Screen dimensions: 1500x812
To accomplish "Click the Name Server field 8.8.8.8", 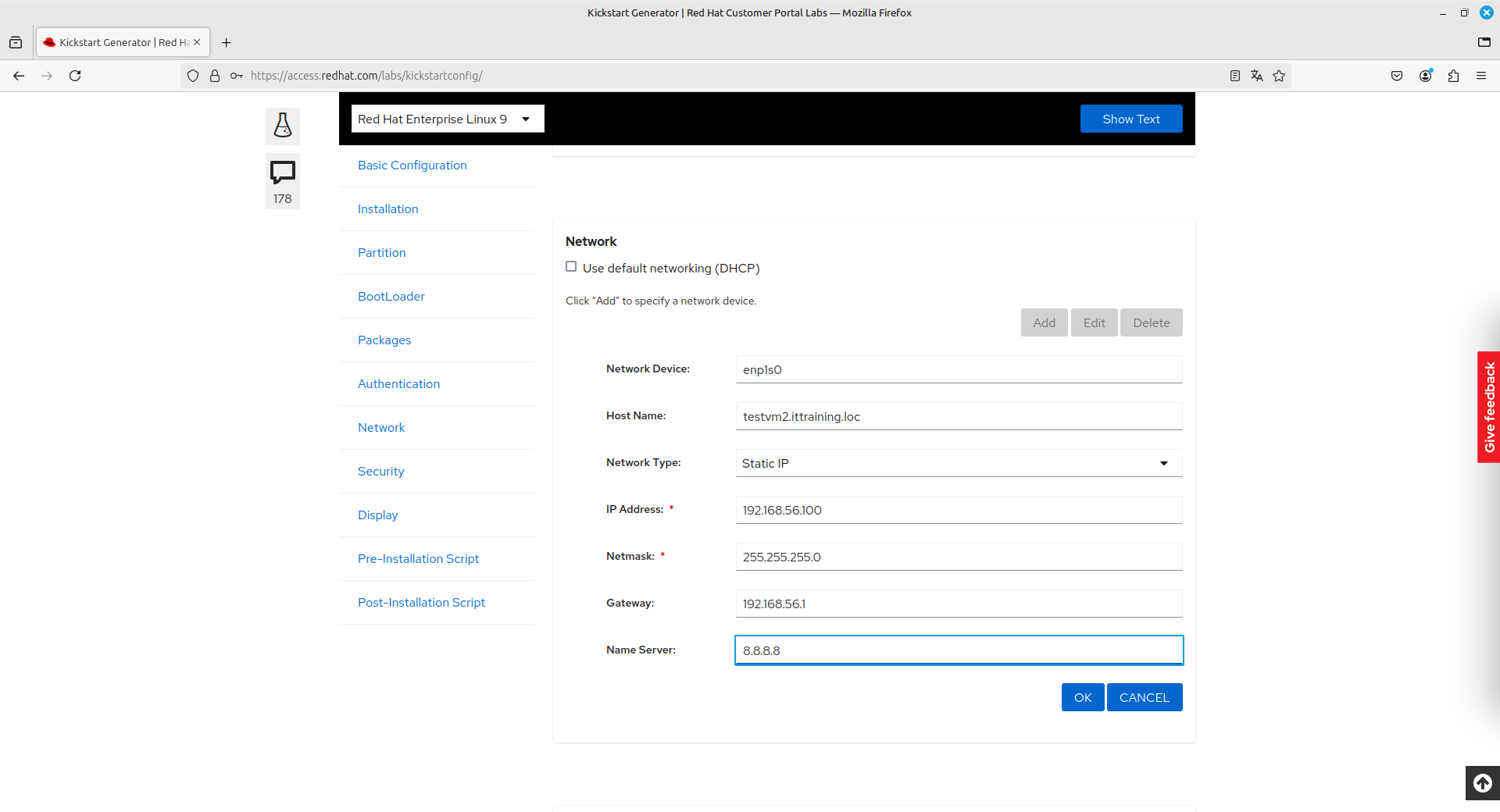I will tap(959, 650).
